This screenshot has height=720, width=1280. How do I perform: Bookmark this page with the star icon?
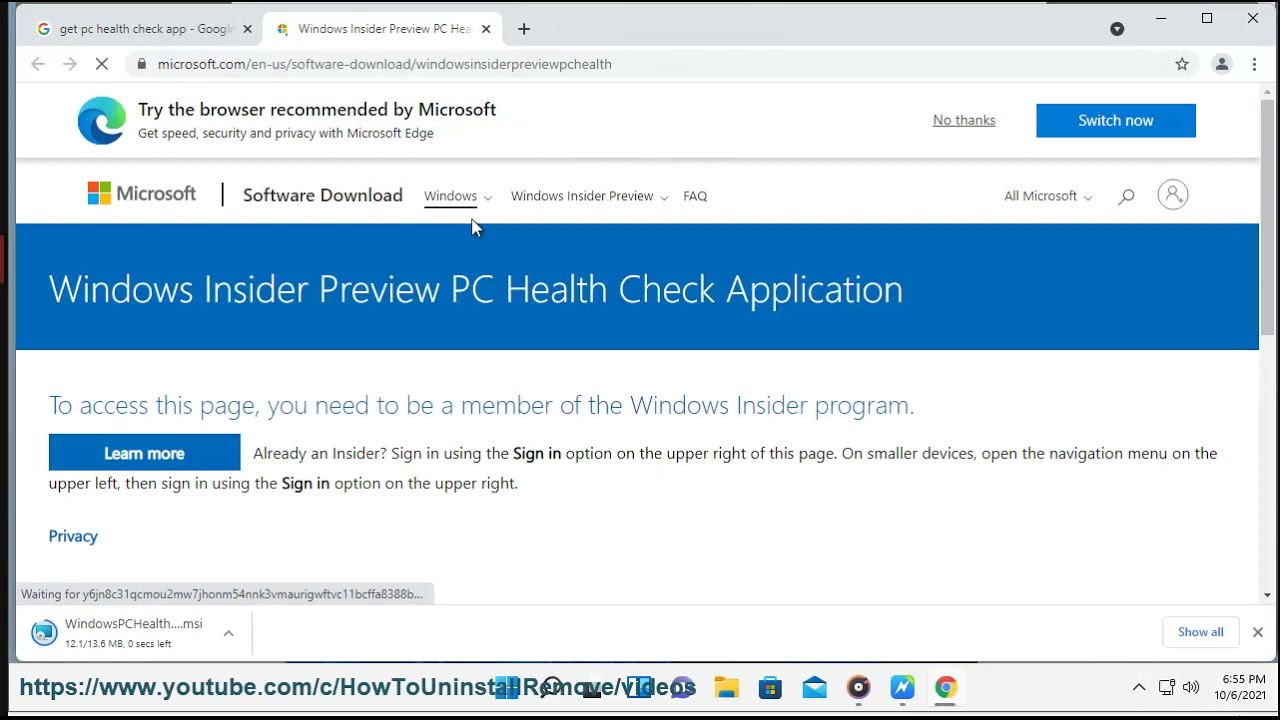click(x=1182, y=64)
